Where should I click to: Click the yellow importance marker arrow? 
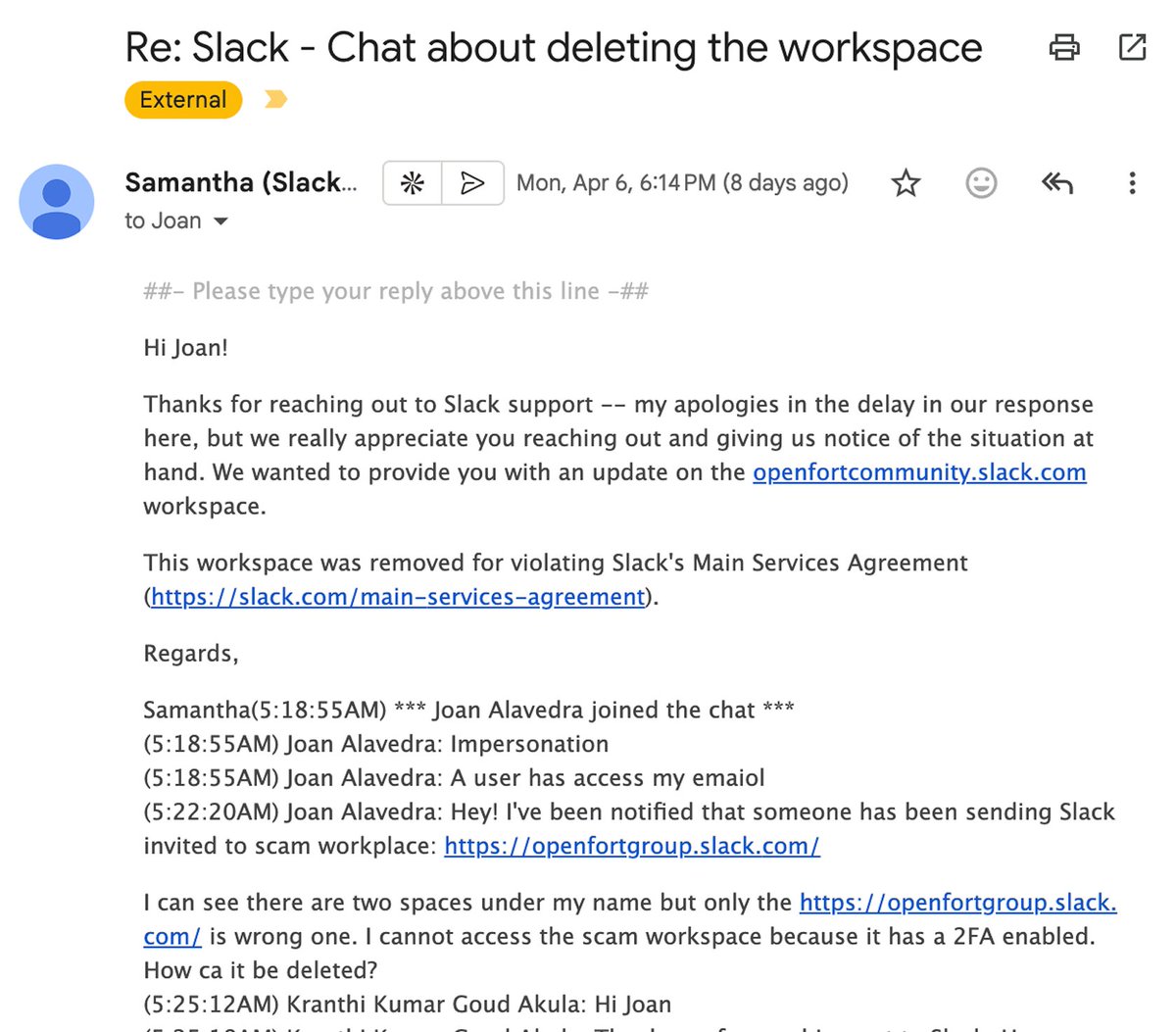(275, 99)
